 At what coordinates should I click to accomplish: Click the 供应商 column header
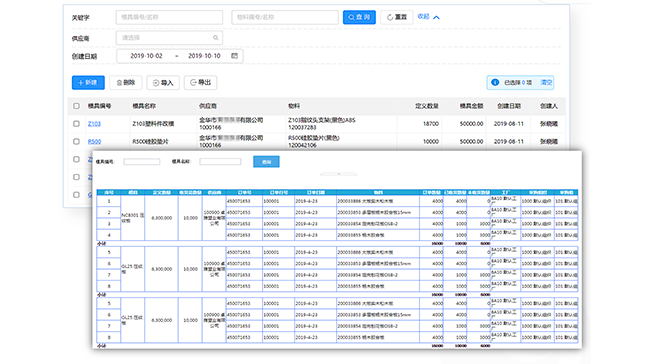[x=208, y=106]
